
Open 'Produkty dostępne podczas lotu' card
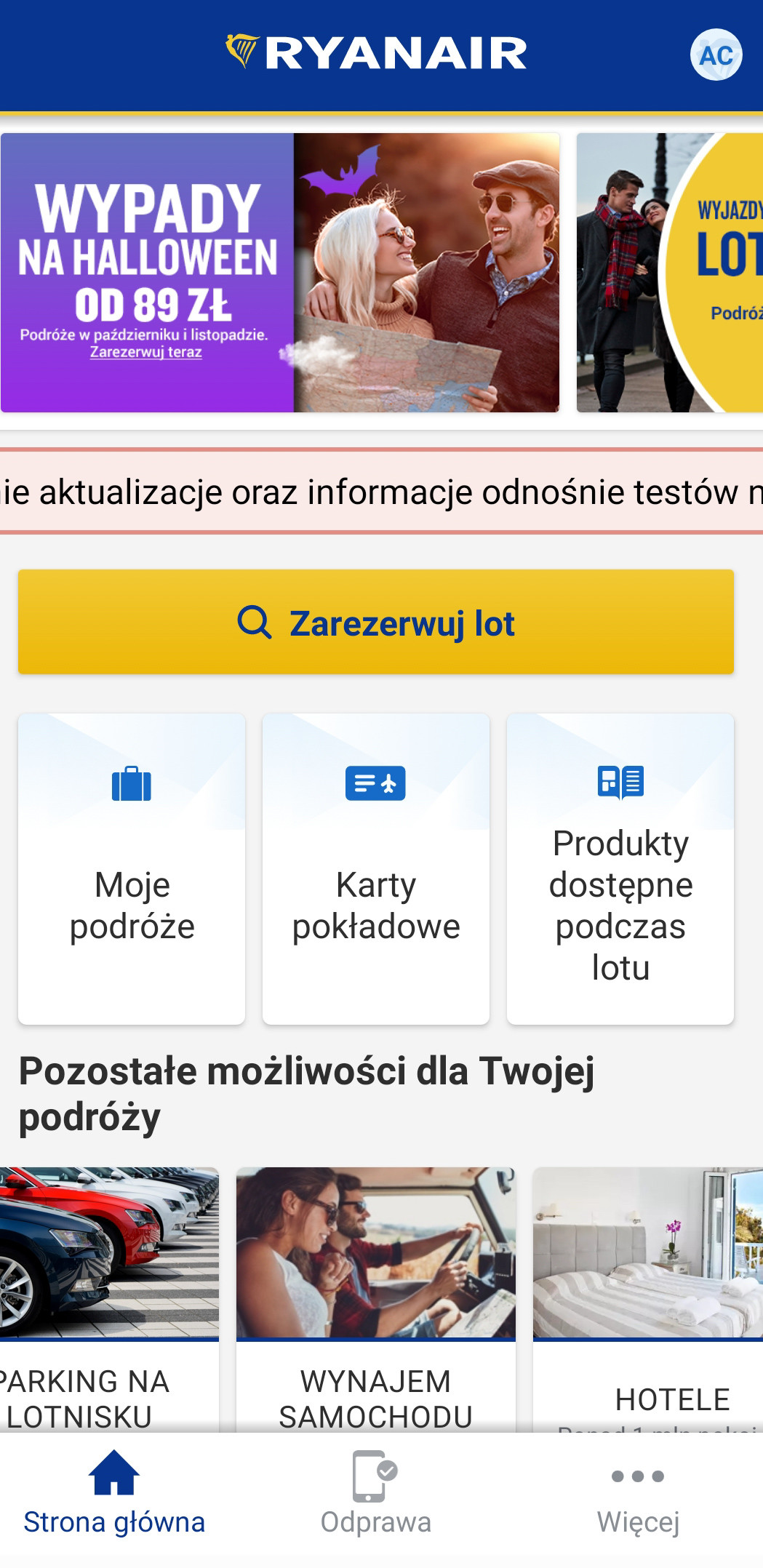click(x=620, y=869)
